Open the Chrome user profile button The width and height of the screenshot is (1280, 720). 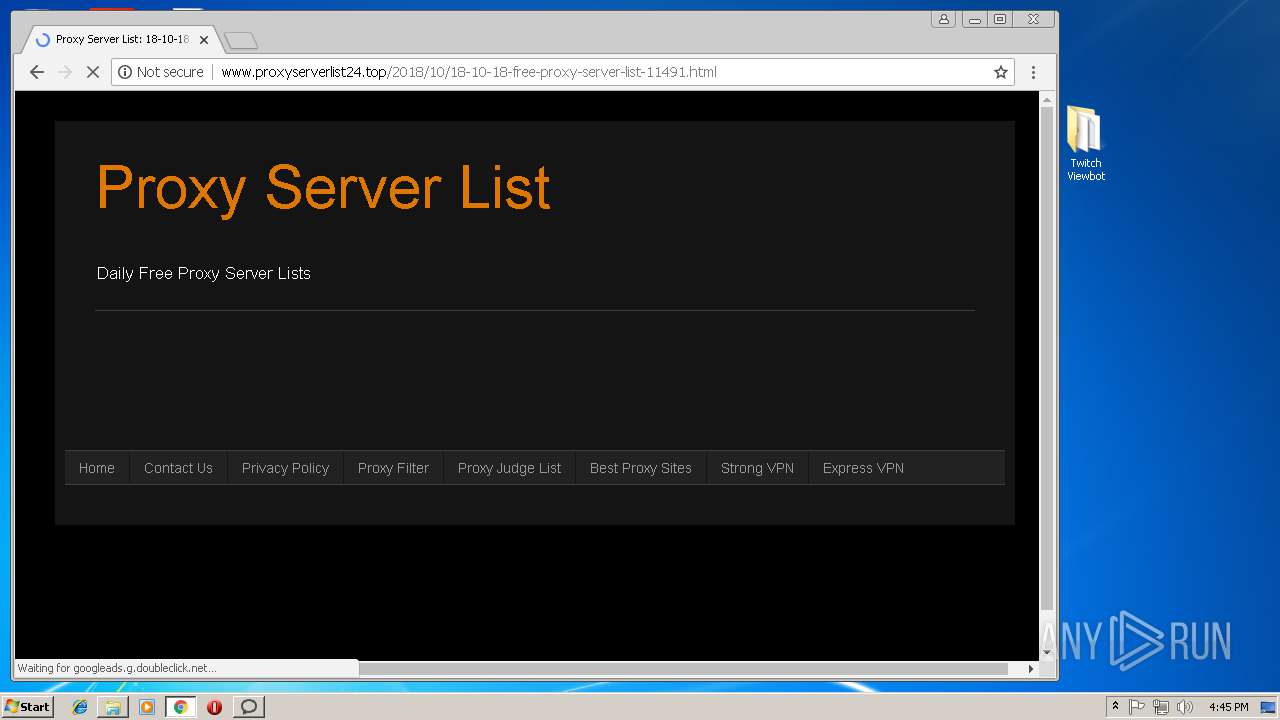[943, 19]
